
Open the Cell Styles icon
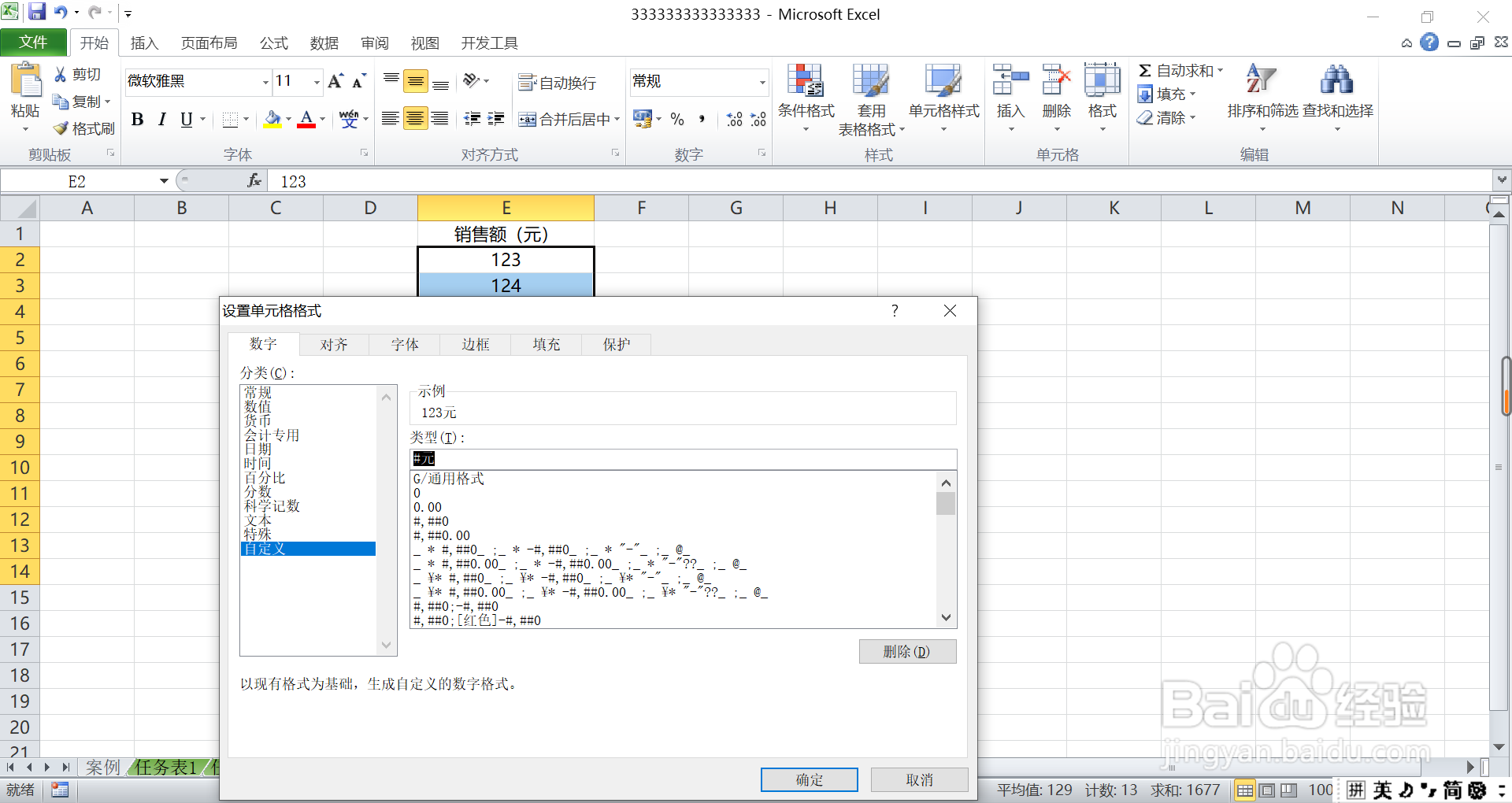coord(943,80)
